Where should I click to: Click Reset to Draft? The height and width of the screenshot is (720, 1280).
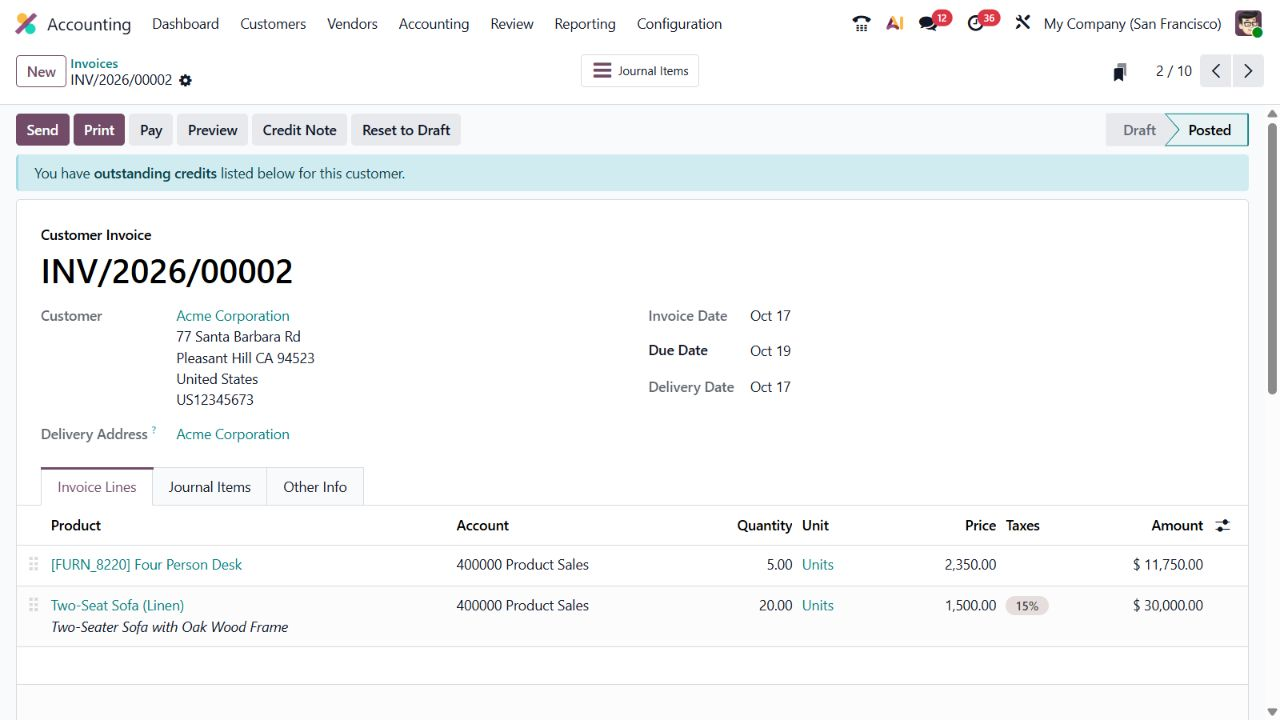point(406,130)
